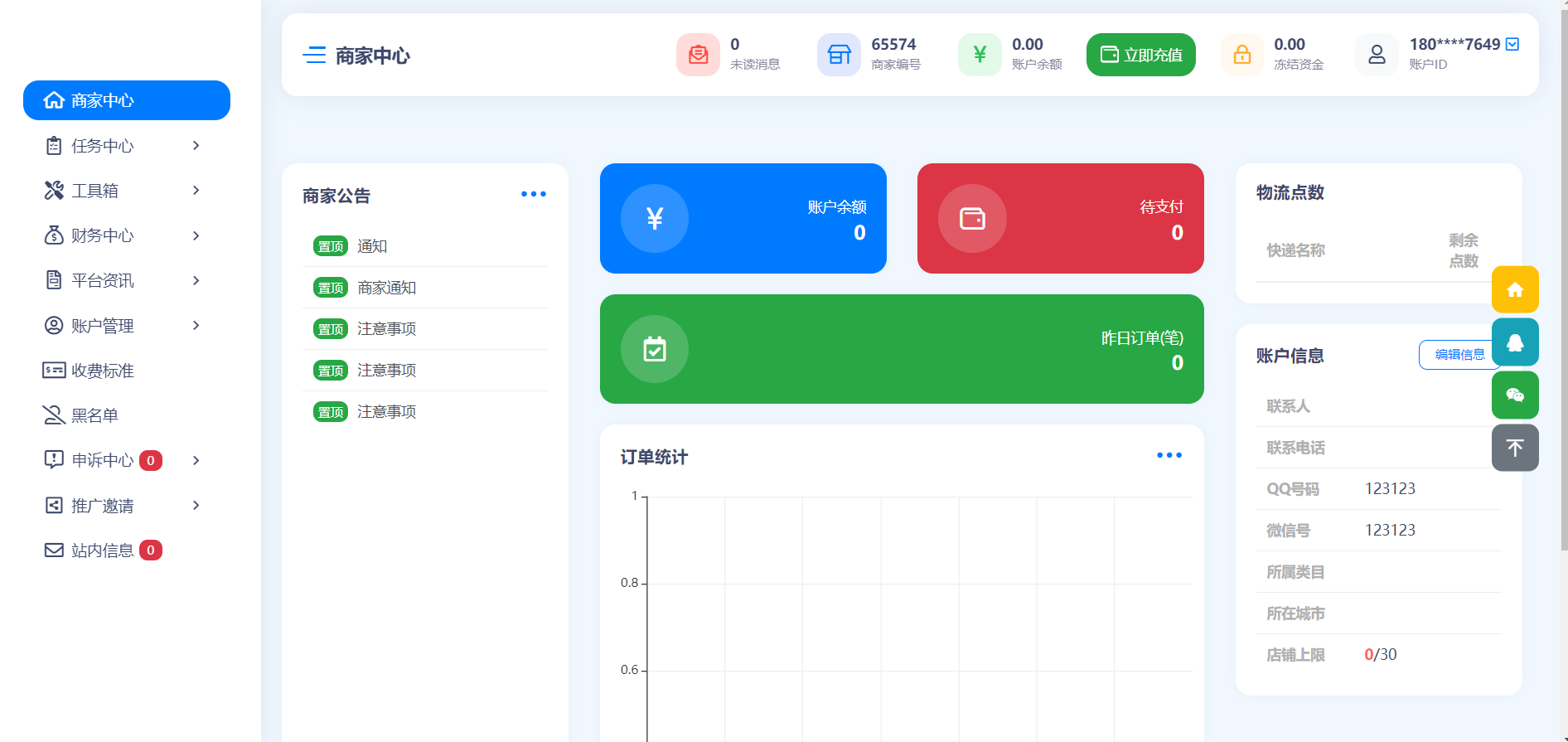Viewport: 1568px width, 742px height.
Task: Click the 任务中心 clipboard icon
Action: coord(54,146)
